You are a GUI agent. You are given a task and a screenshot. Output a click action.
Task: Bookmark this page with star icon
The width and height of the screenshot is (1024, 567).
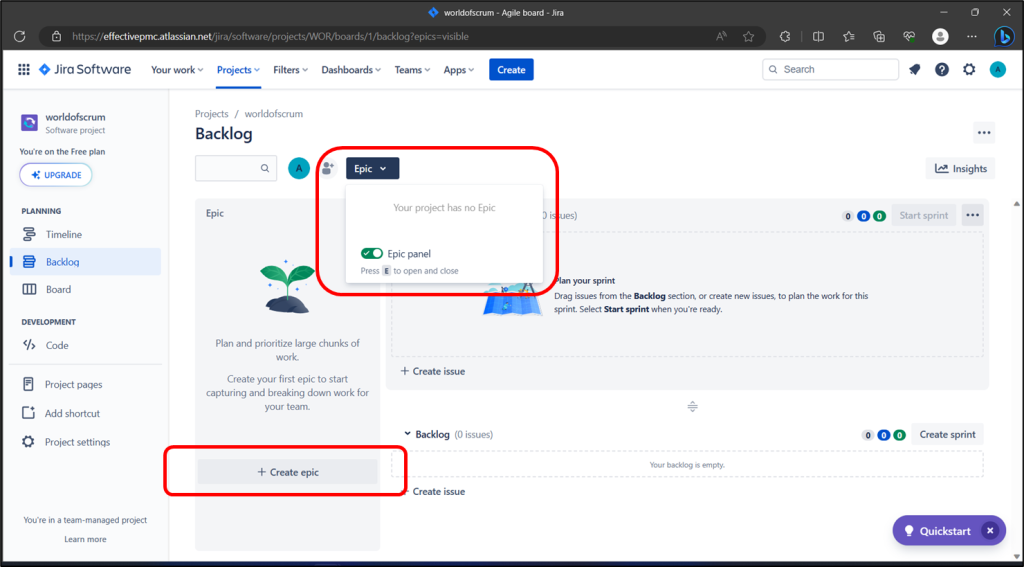(x=748, y=37)
